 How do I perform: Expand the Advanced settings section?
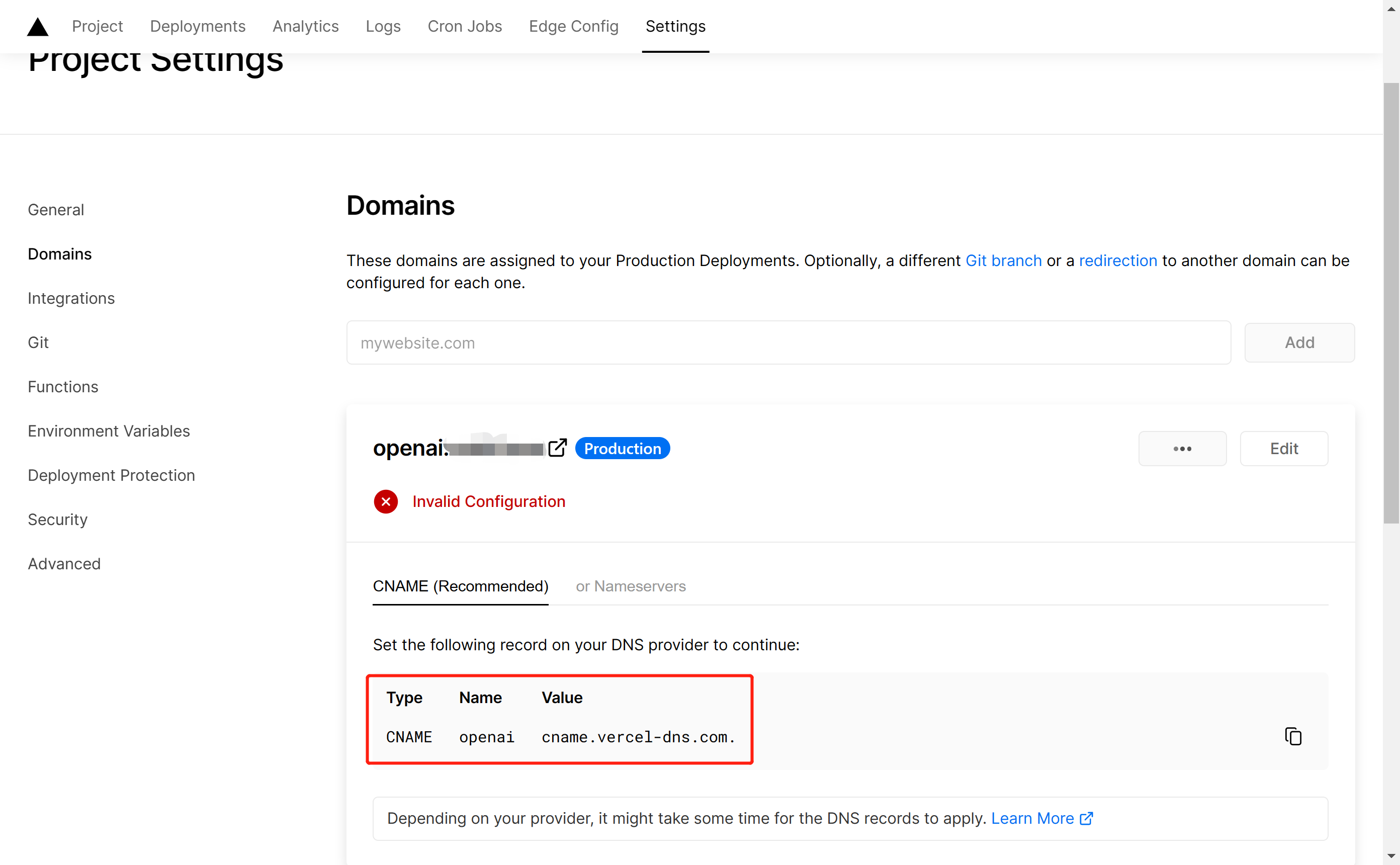(x=64, y=563)
